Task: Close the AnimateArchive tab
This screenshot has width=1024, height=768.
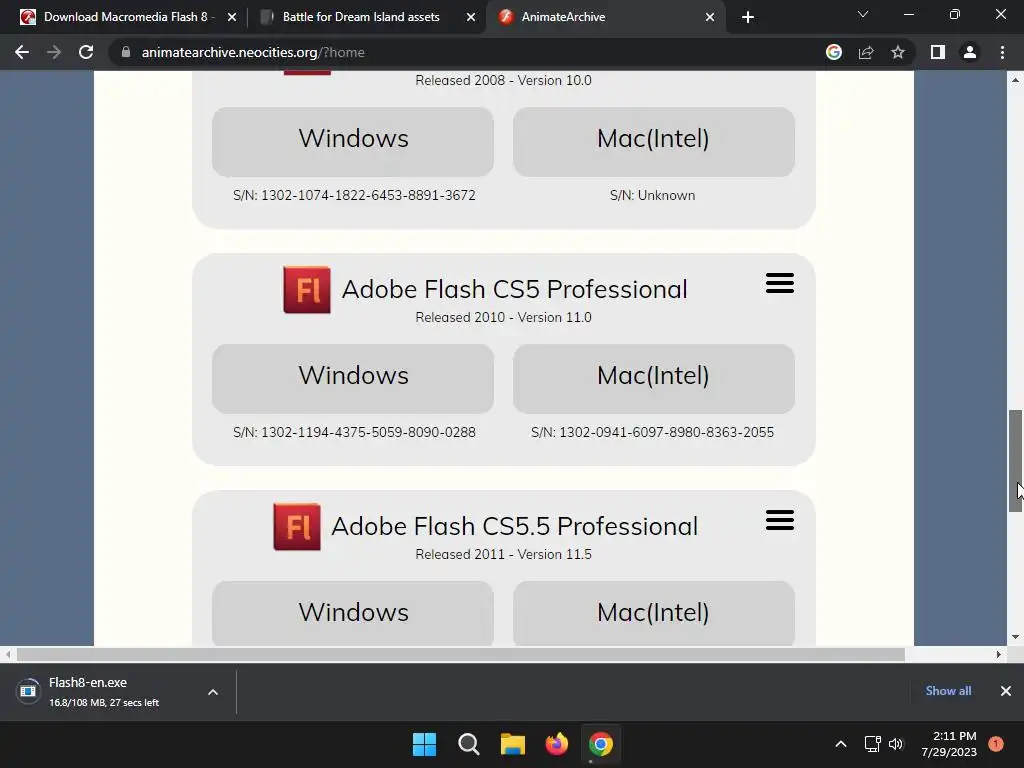Action: point(710,17)
